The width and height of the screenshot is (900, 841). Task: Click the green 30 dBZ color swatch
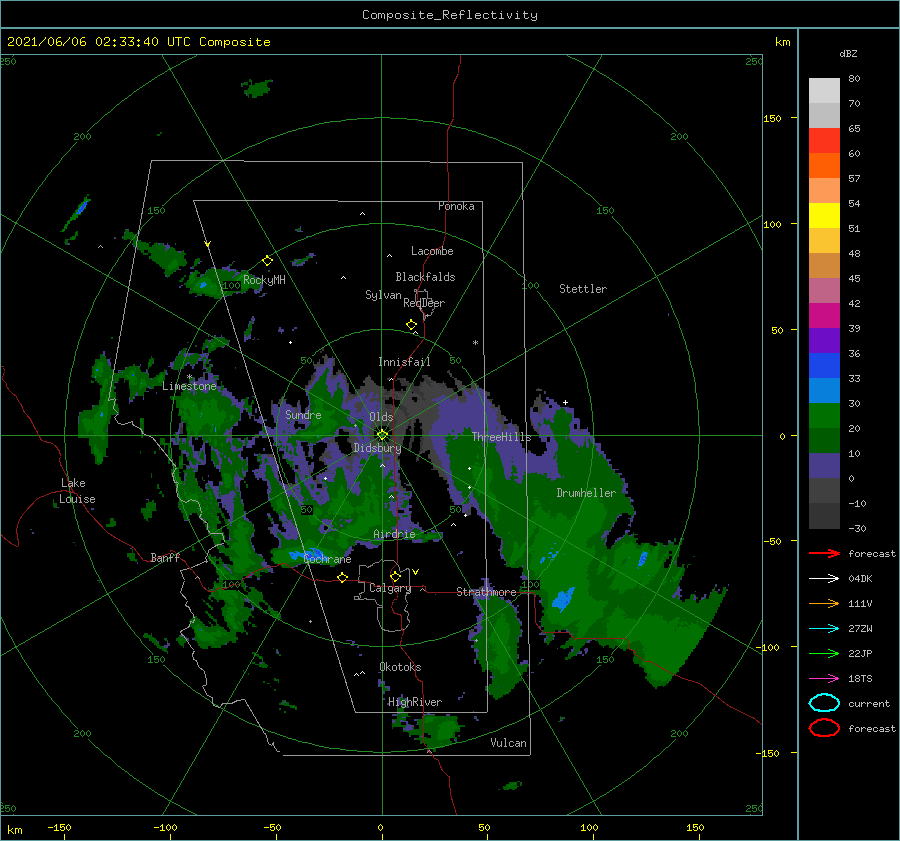click(x=824, y=415)
